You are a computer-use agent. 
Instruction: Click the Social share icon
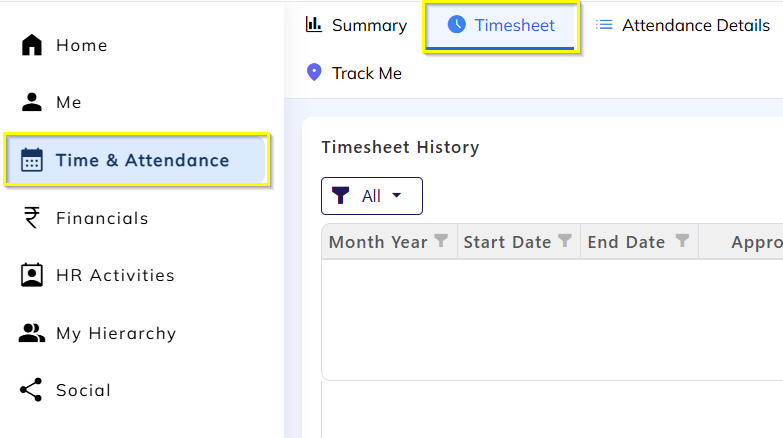(x=32, y=390)
